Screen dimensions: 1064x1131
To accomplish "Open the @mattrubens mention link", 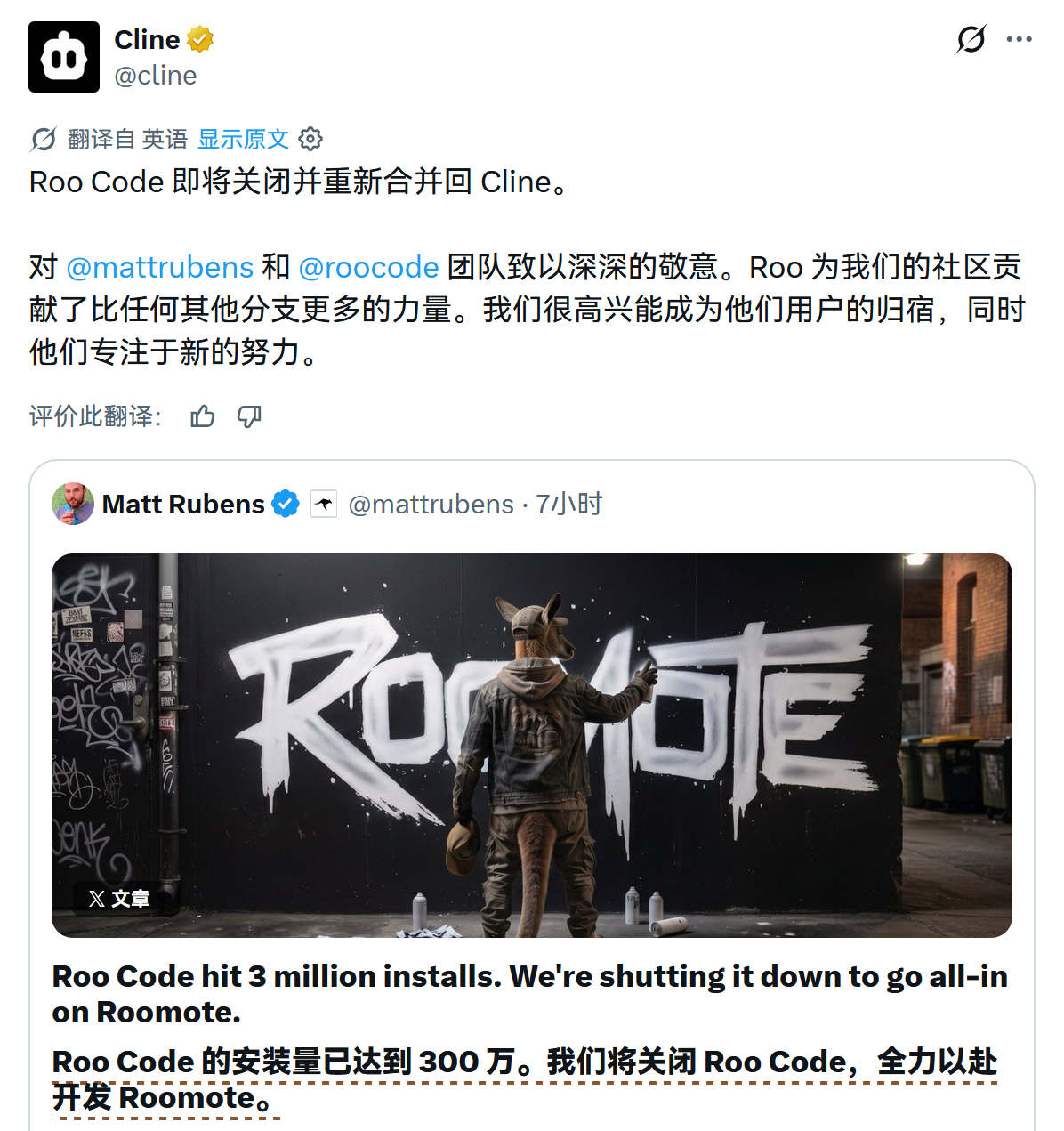I will pyautogui.click(x=160, y=267).
